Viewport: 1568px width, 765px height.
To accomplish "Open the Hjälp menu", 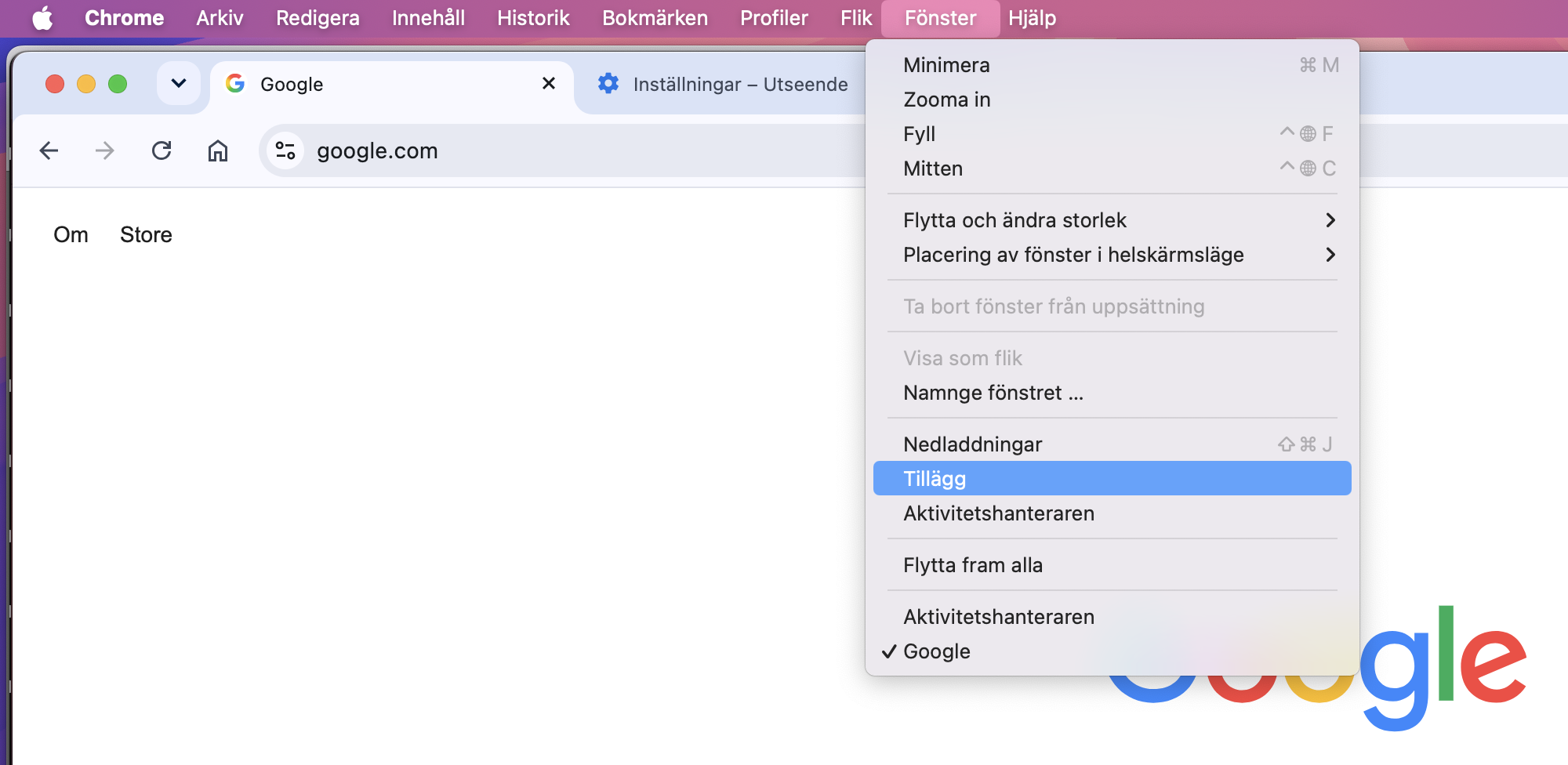I will [x=1032, y=18].
